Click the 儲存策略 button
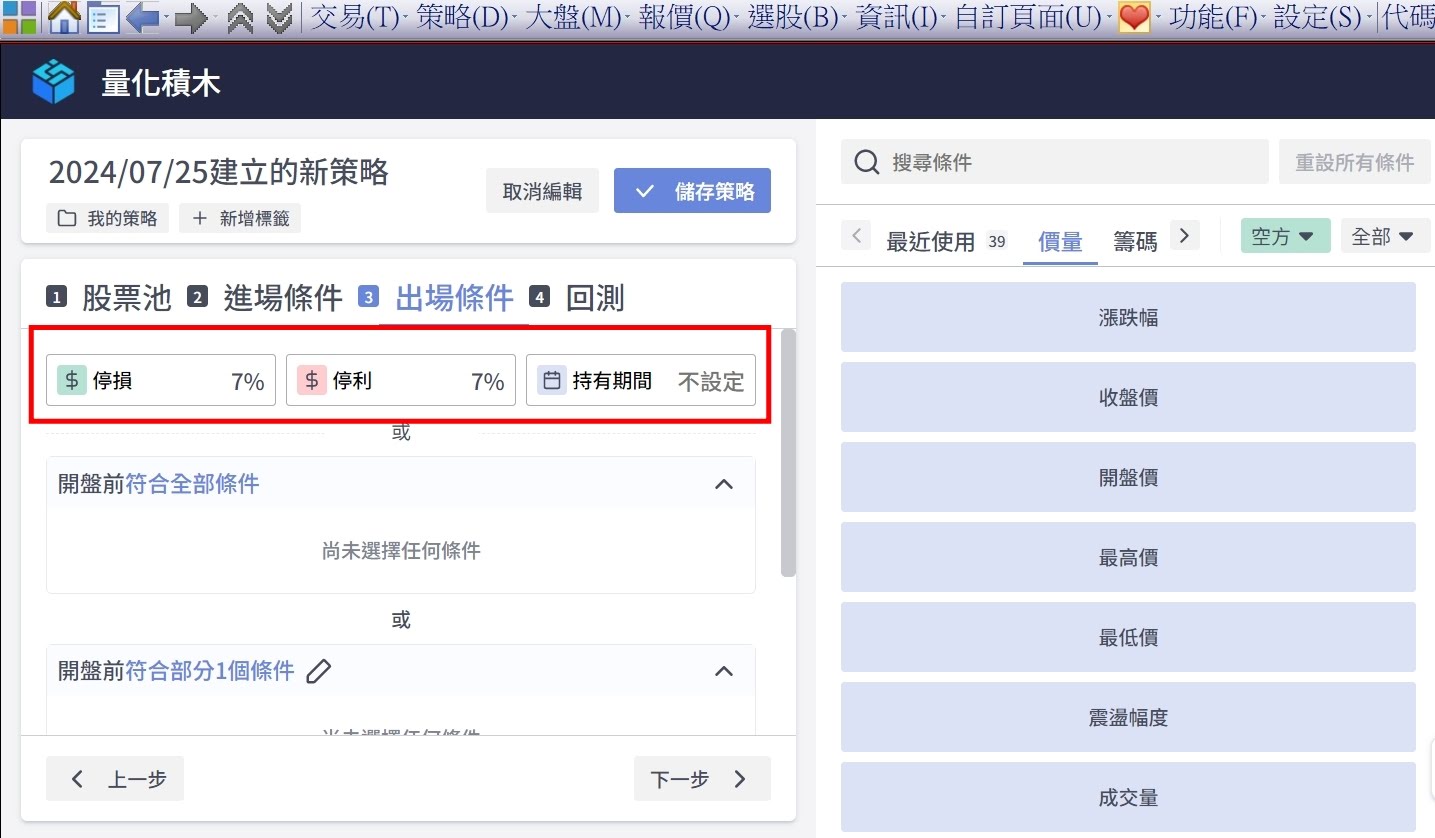The width and height of the screenshot is (1435, 838). pos(692,191)
